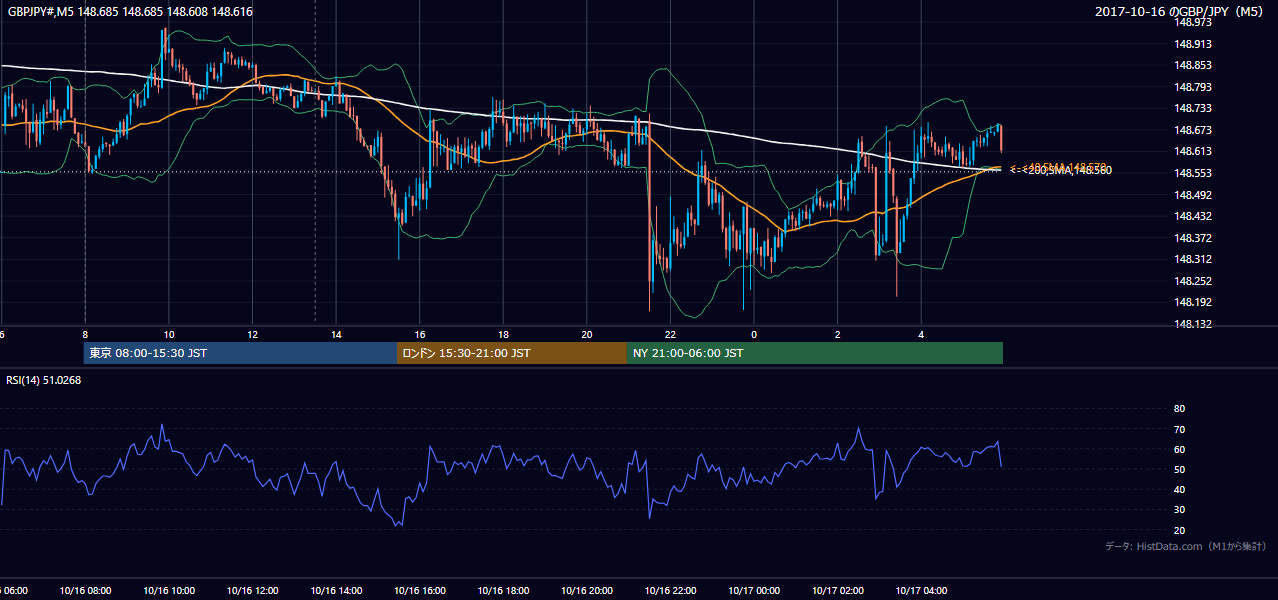Screen dimensions: 1278x600
Task: Click the RSI scale value 40
Action: tap(1179, 489)
